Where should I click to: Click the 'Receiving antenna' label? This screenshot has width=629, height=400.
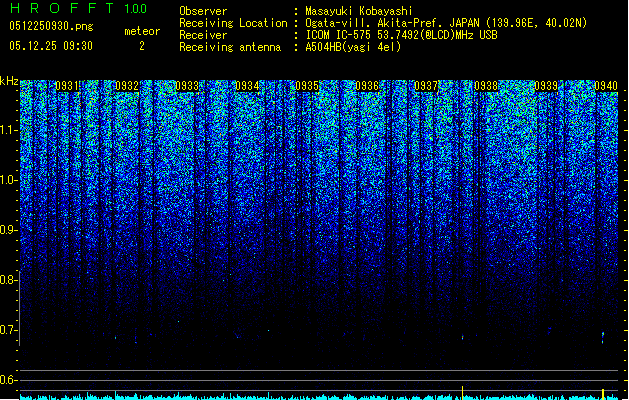(x=230, y=47)
